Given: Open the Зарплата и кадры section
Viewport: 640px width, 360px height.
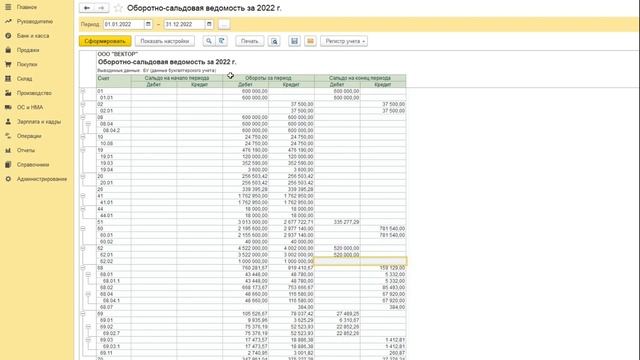Looking at the screenshot, I should 39,122.
